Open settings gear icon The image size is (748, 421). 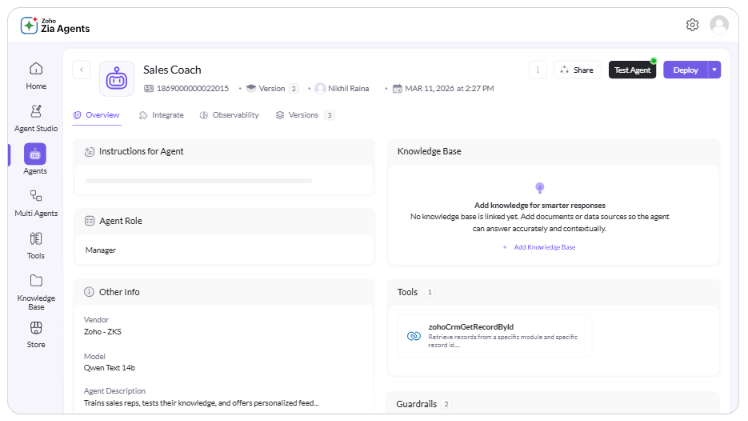692,24
